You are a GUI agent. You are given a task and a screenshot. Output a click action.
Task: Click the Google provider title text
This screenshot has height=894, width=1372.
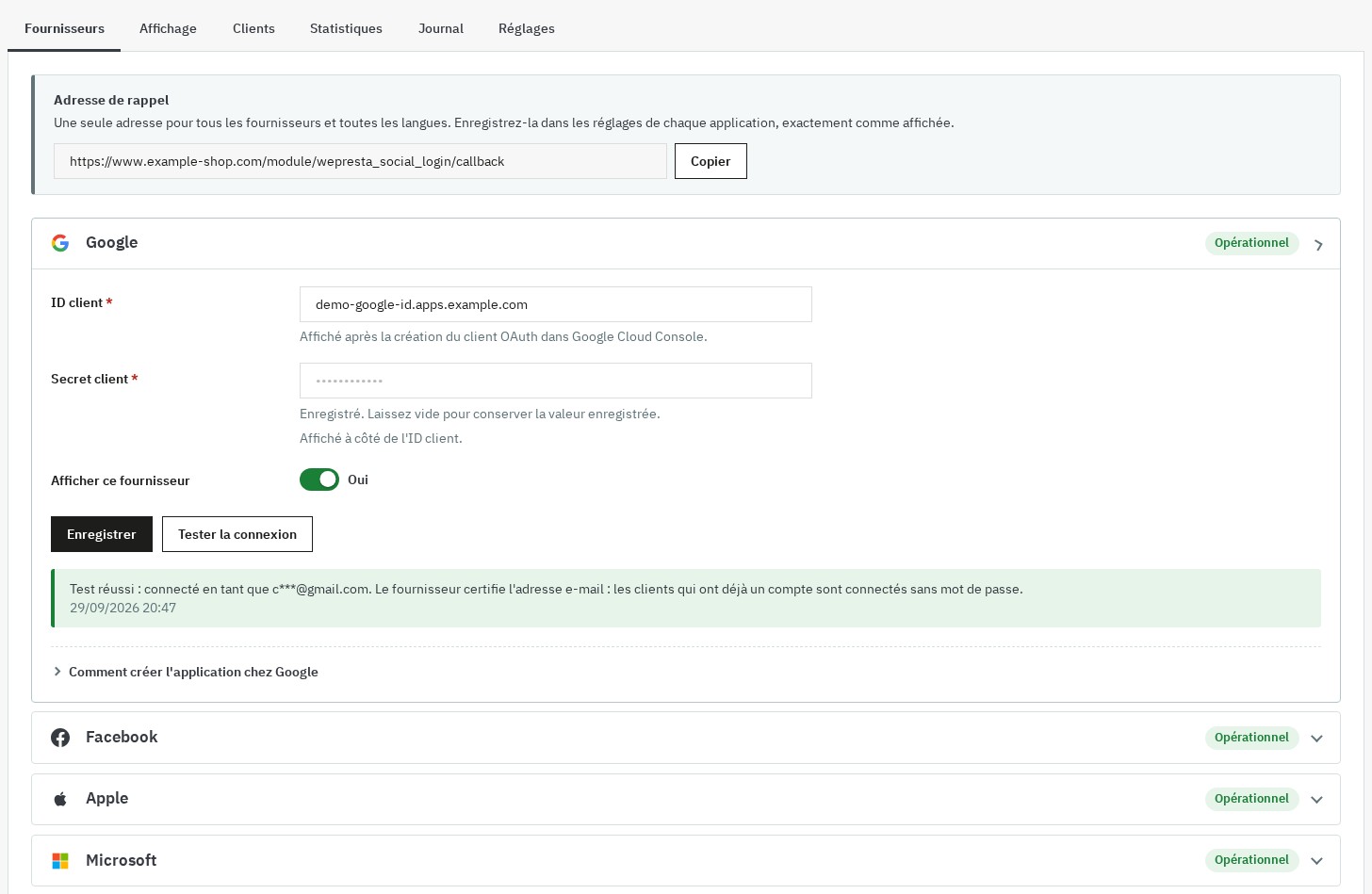(111, 242)
